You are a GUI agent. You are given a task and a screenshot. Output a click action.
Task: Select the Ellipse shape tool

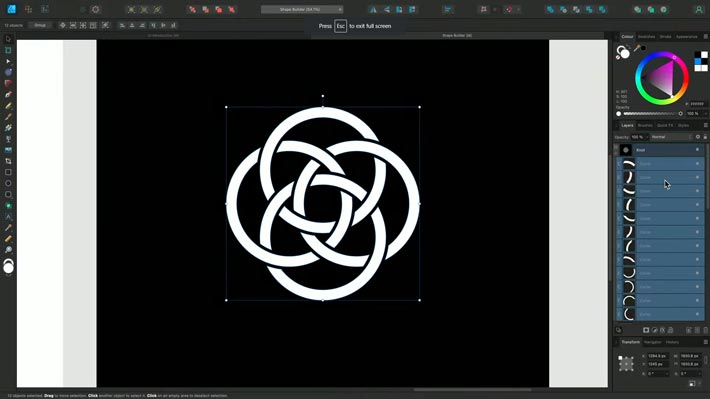(8, 183)
